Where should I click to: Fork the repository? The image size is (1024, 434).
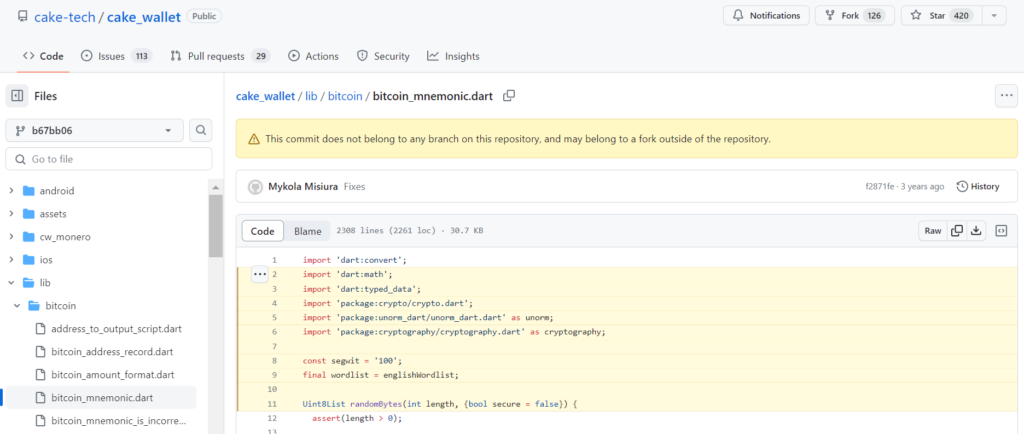tap(855, 16)
